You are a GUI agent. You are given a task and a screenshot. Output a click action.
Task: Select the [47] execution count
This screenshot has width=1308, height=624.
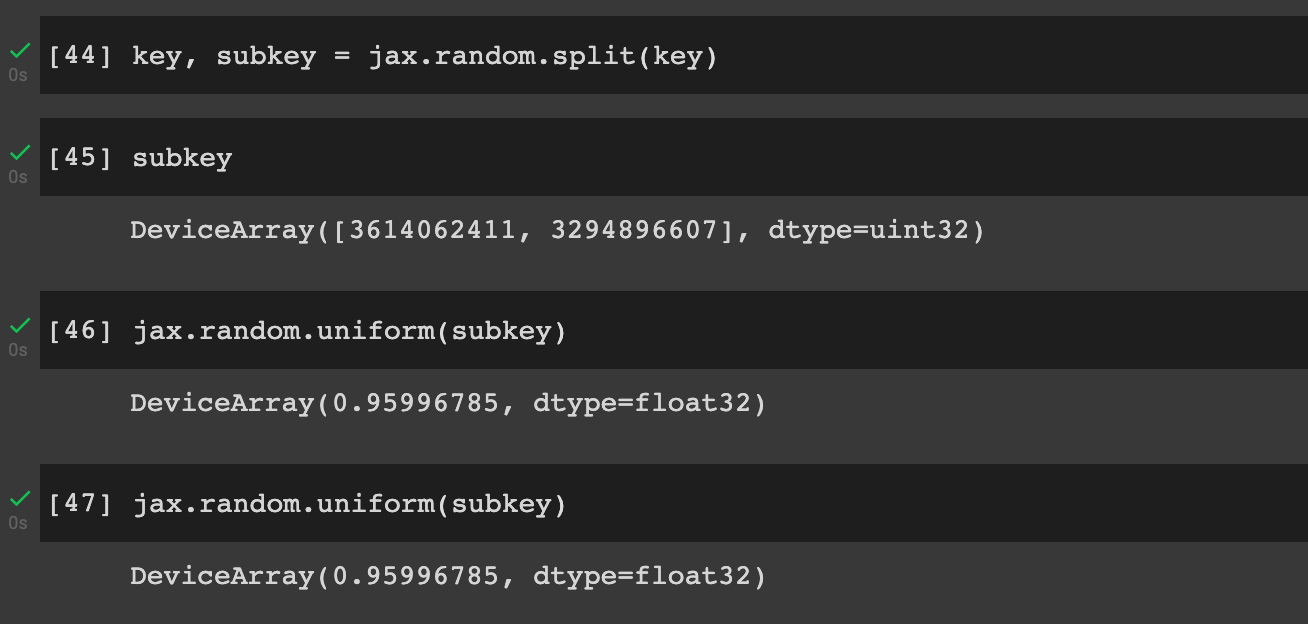[x=81, y=503]
